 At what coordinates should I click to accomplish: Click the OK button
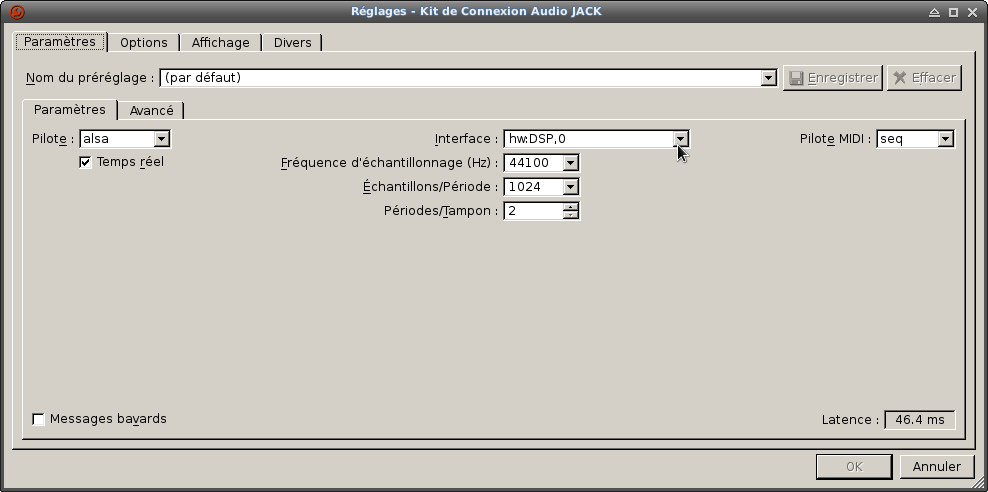coord(854,467)
